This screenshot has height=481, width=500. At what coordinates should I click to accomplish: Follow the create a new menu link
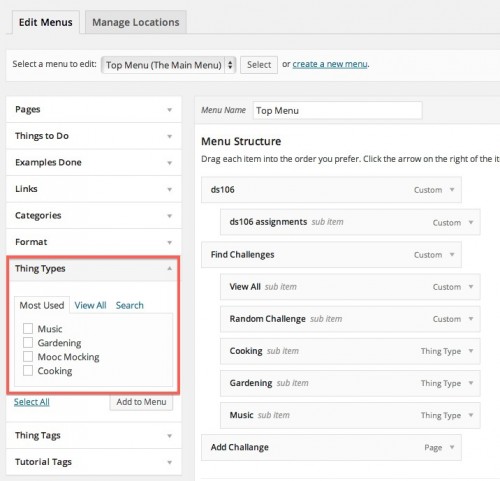[x=330, y=64]
